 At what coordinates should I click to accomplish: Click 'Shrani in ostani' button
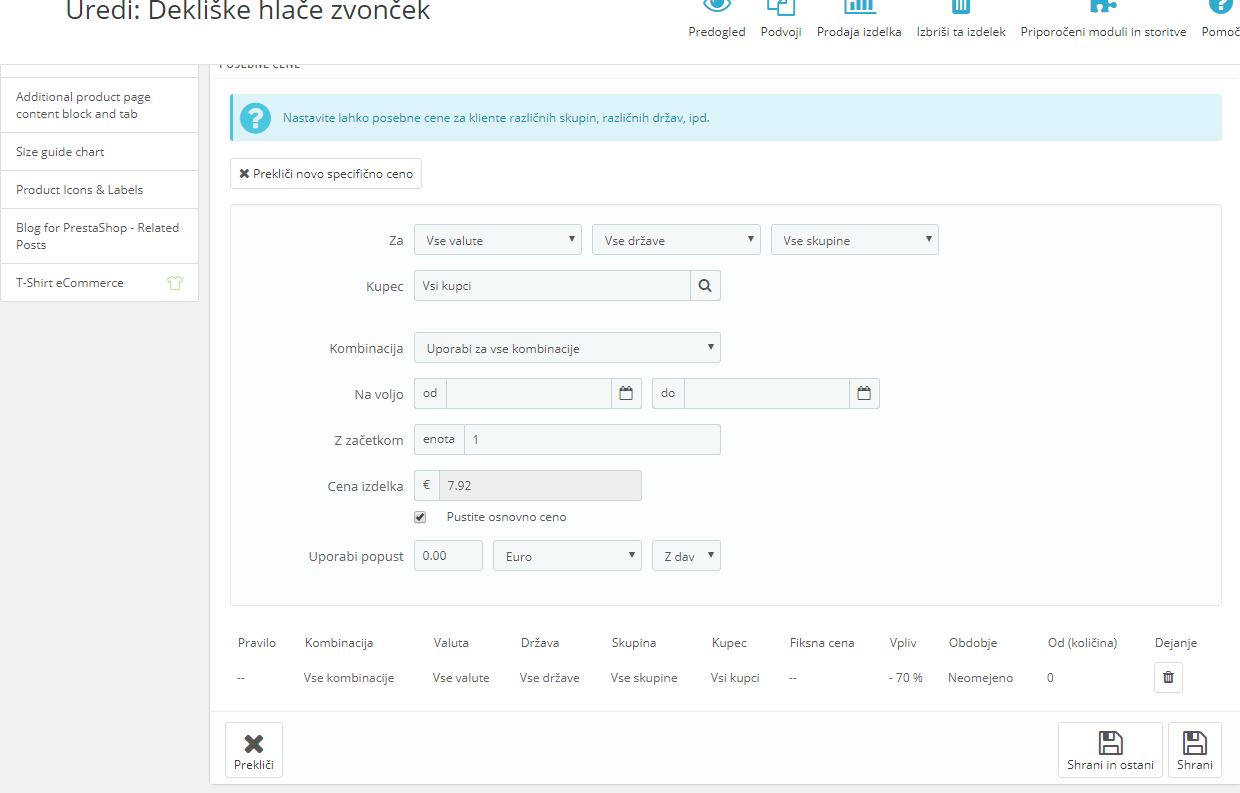(1110, 750)
